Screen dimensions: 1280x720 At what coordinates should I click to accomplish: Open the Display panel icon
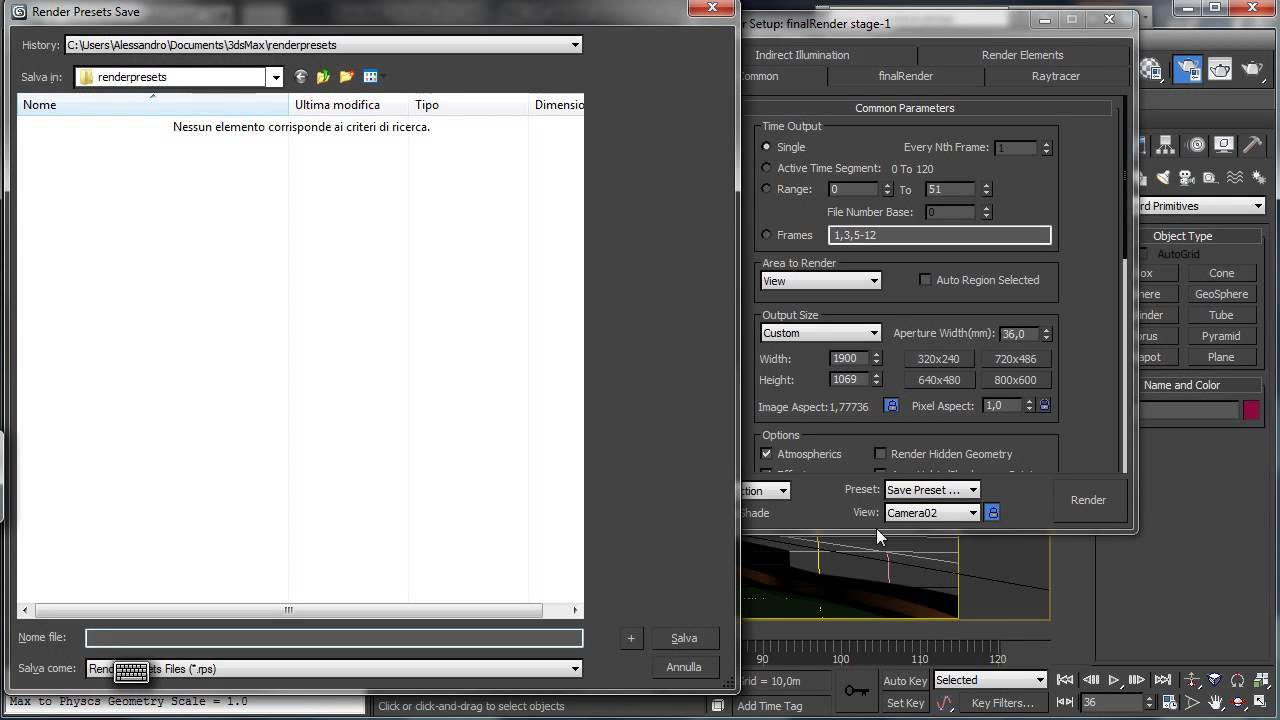click(1224, 145)
